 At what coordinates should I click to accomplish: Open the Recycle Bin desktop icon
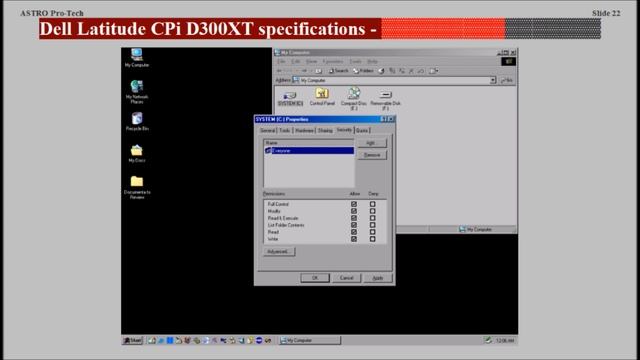click(137, 122)
